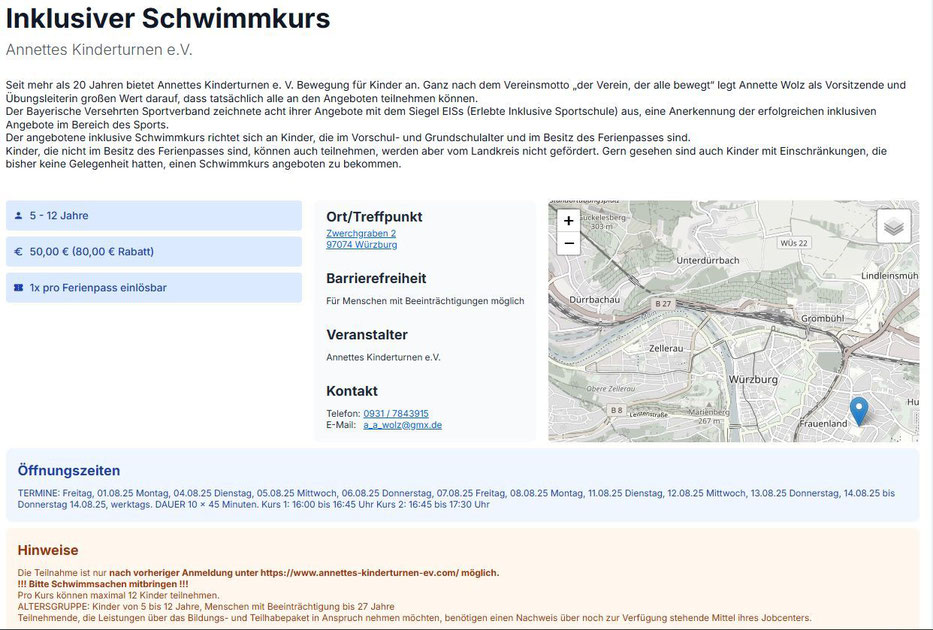Click Würzburg label on the map
This screenshot has height=630, width=933.
(753, 379)
